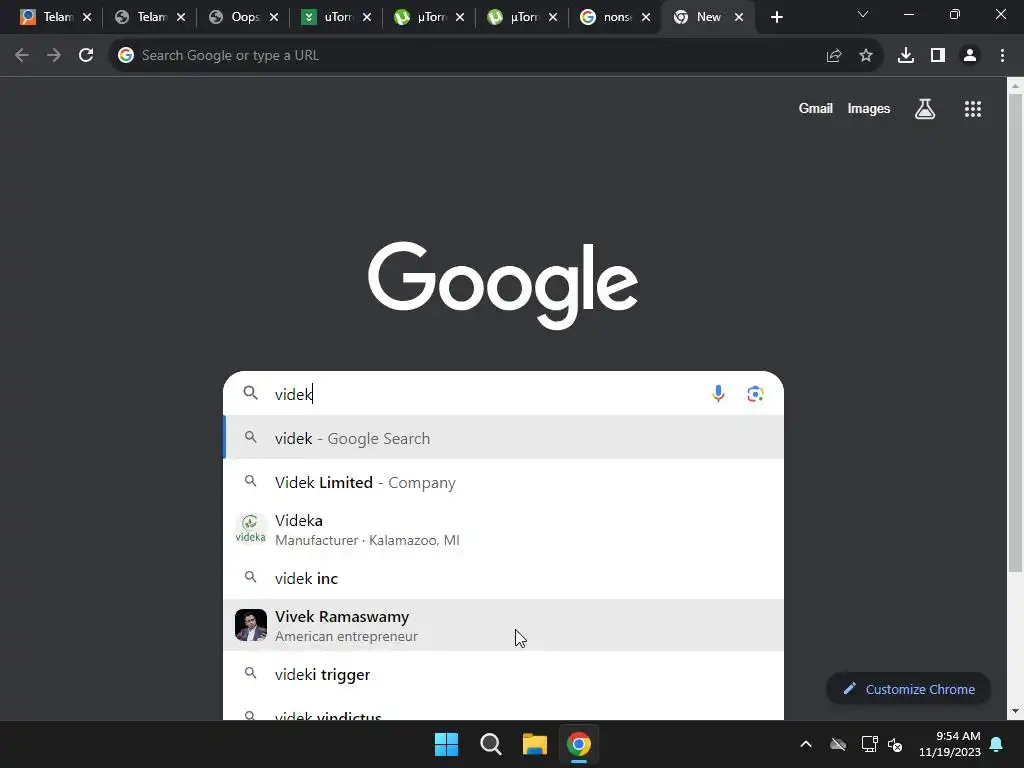
Task: Click the magnifier icon in the search box
Action: coord(250,392)
